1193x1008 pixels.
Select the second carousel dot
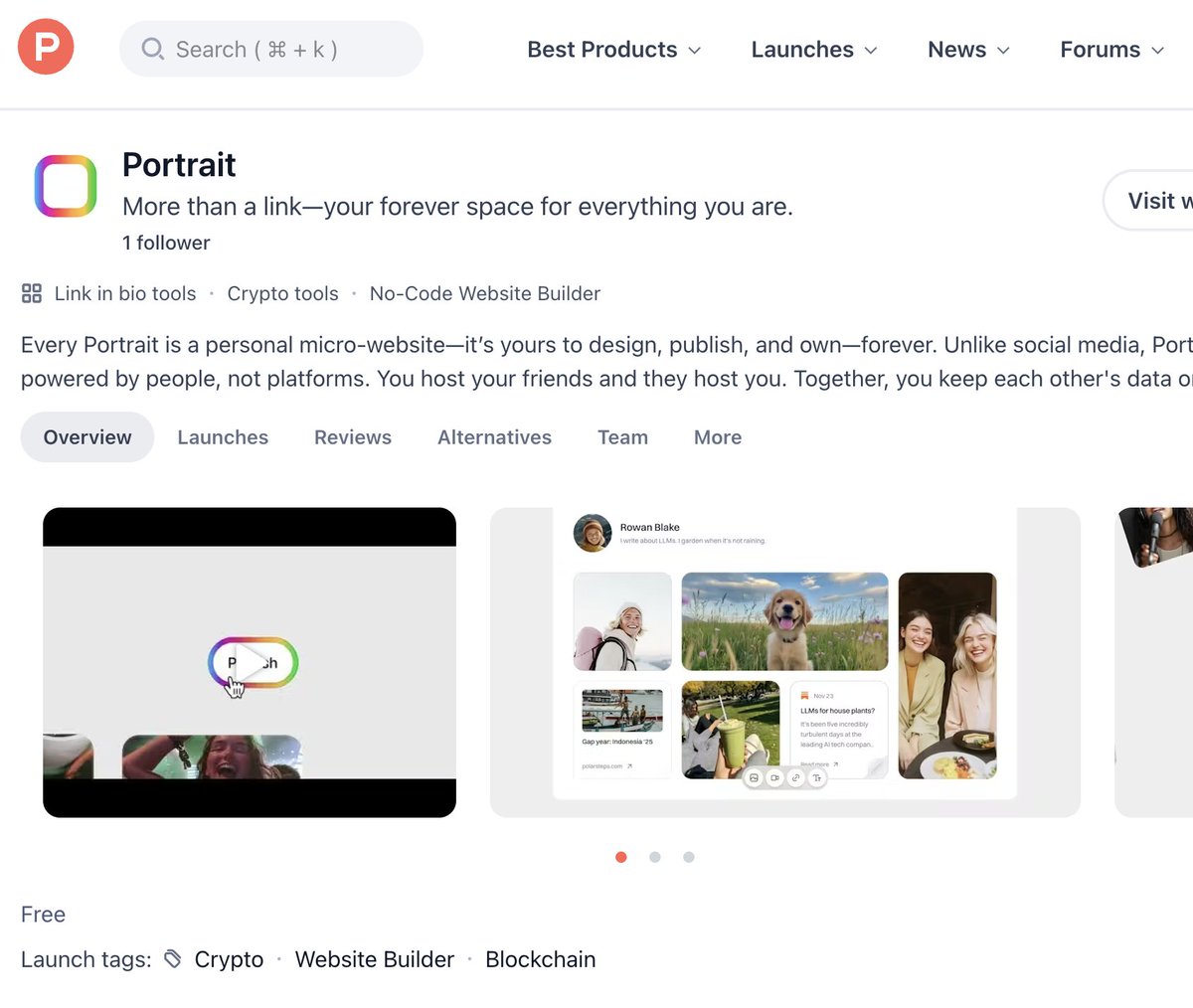pyautogui.click(x=655, y=857)
